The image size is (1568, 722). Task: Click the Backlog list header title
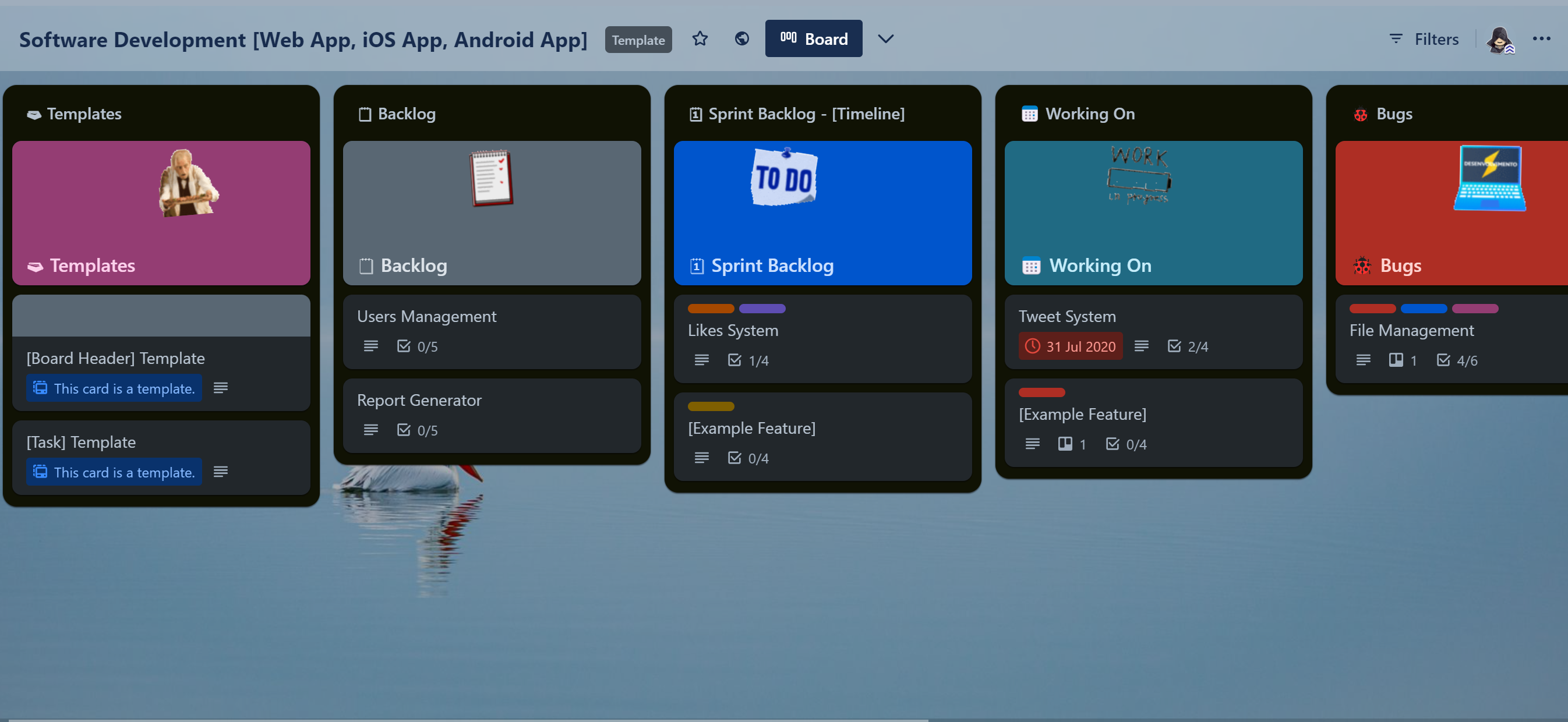[406, 114]
